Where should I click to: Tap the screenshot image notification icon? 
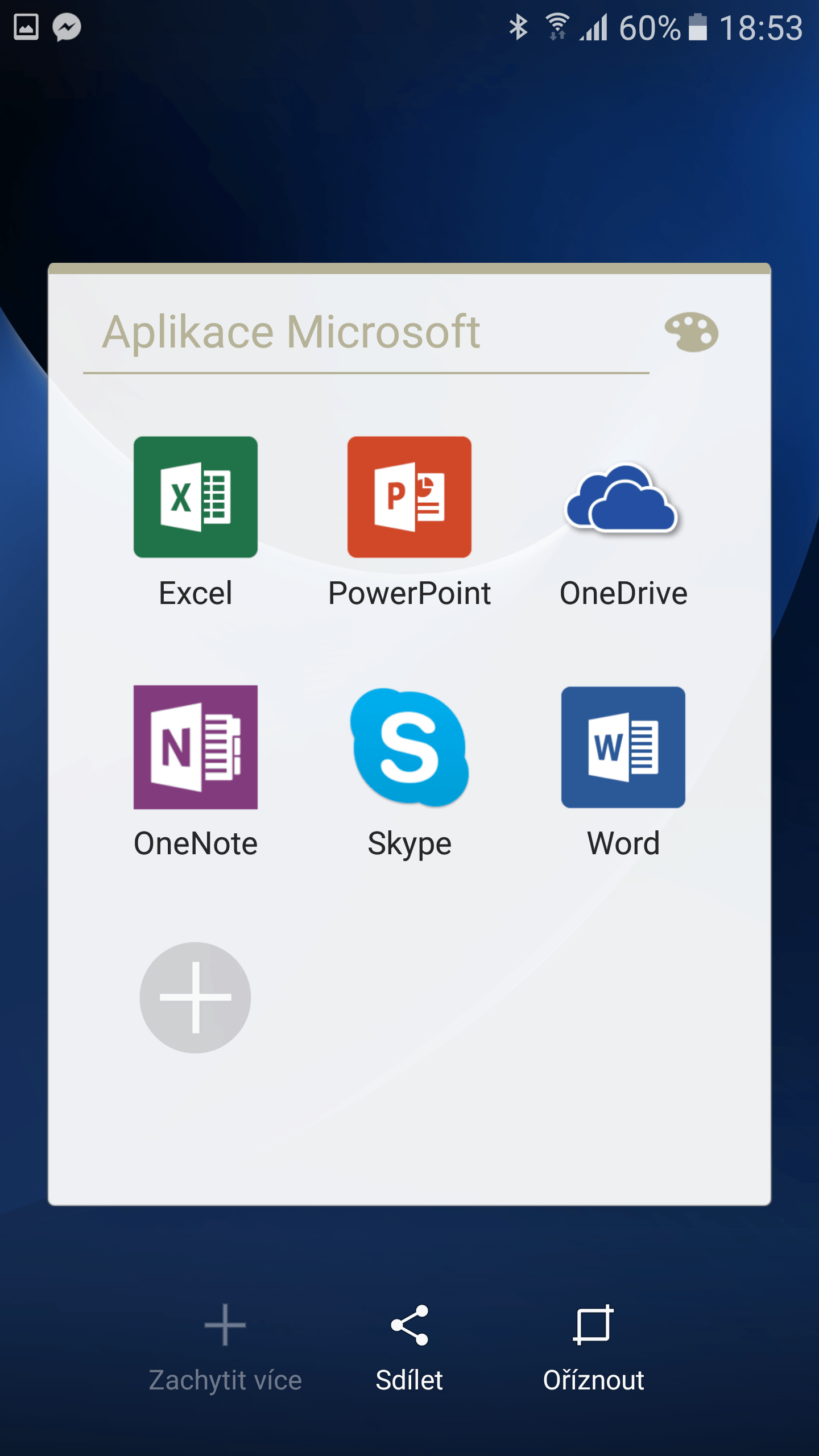coord(26,27)
